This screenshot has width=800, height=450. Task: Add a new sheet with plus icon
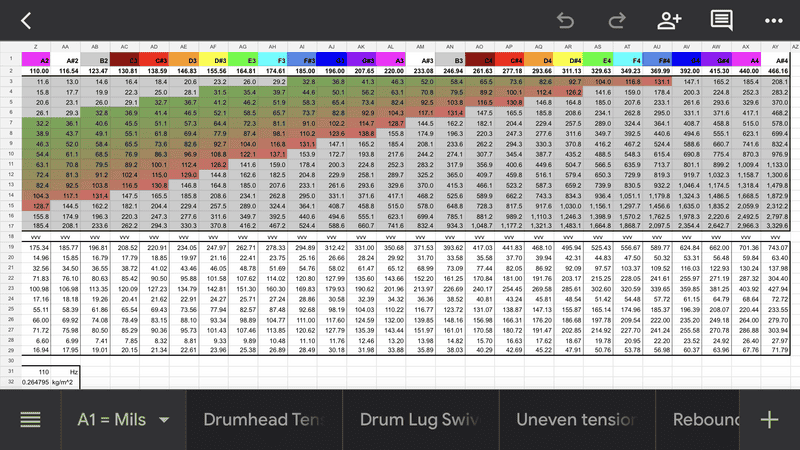pos(769,420)
